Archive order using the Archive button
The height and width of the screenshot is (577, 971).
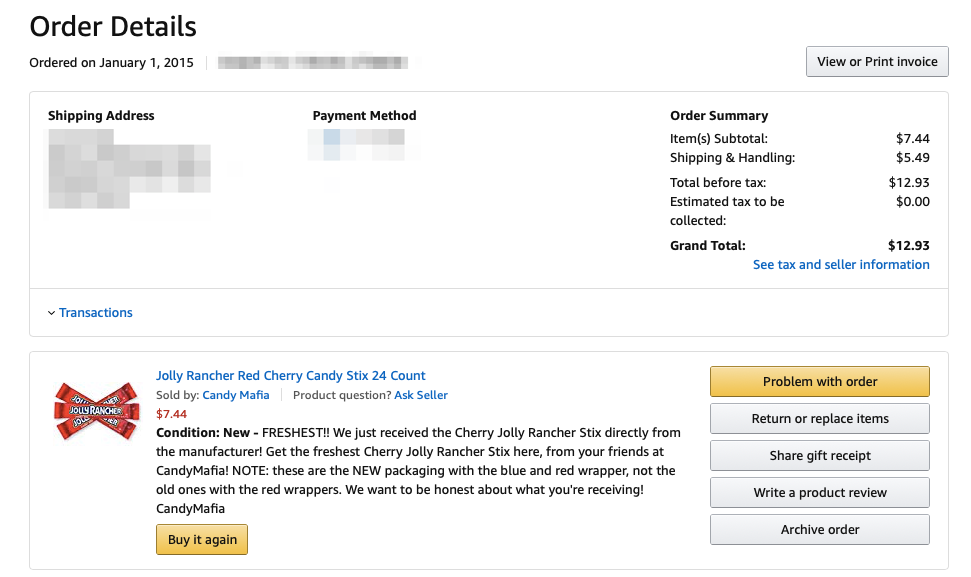[x=820, y=529]
